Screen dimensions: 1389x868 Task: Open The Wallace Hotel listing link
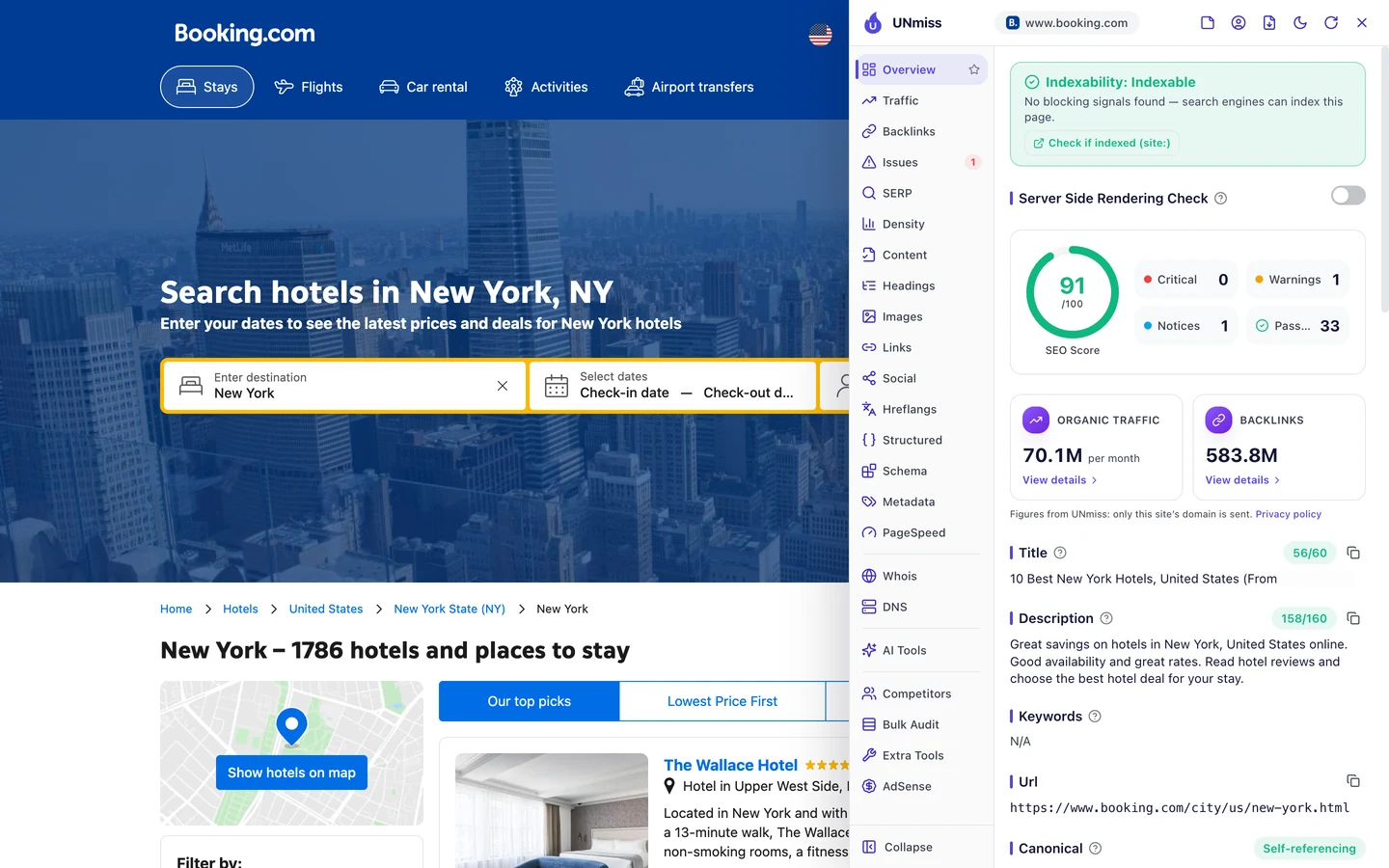coord(730,765)
